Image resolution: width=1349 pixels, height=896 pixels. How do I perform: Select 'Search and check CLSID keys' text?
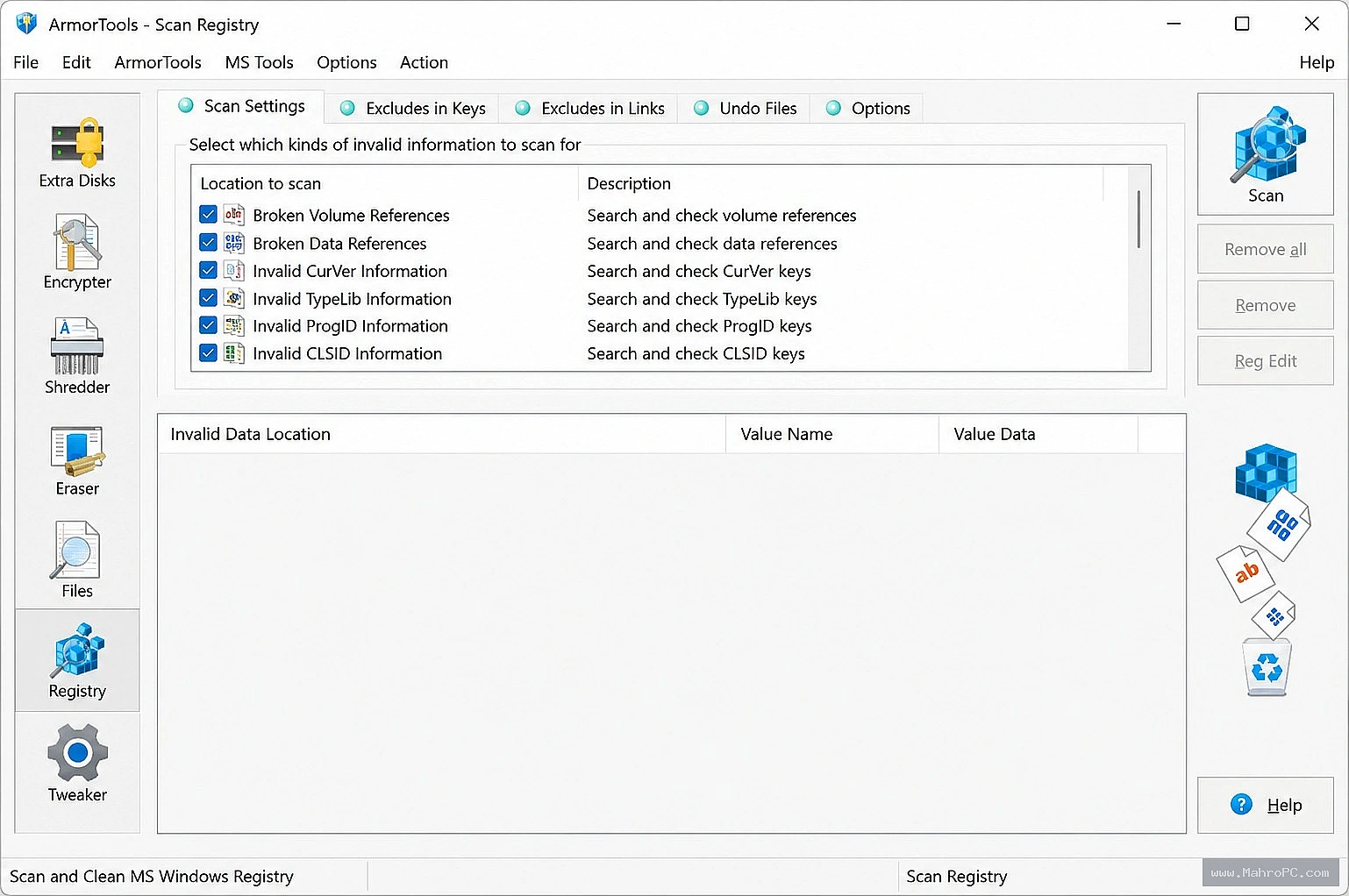coord(696,354)
